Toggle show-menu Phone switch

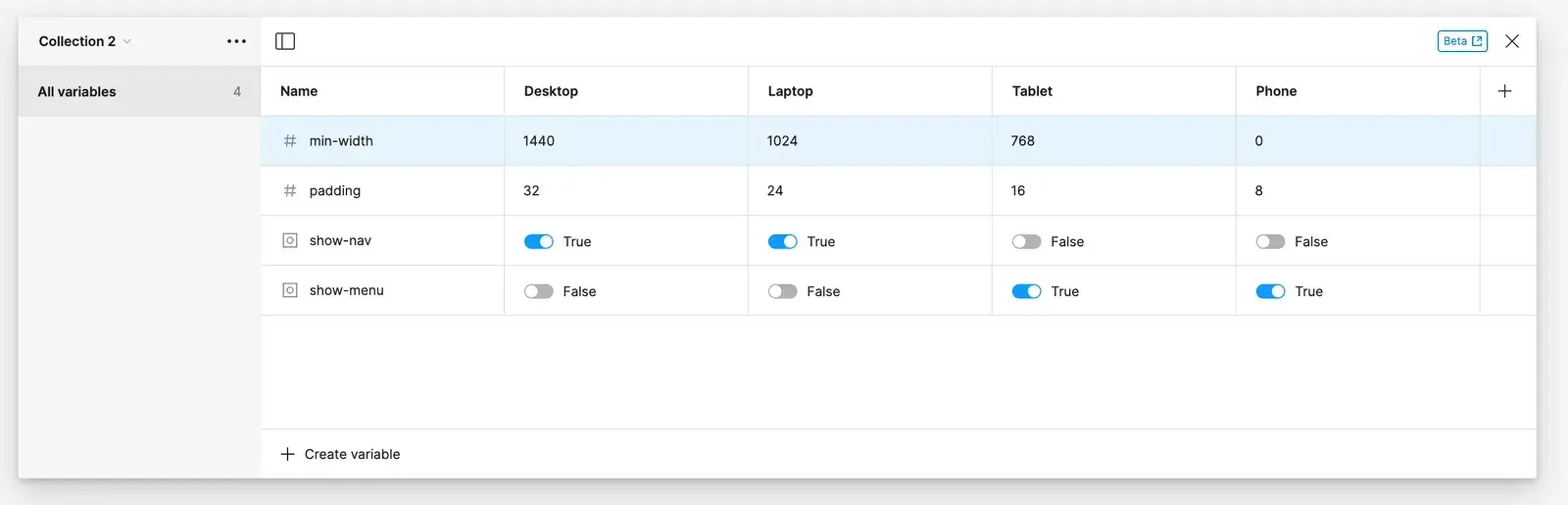pos(1271,291)
